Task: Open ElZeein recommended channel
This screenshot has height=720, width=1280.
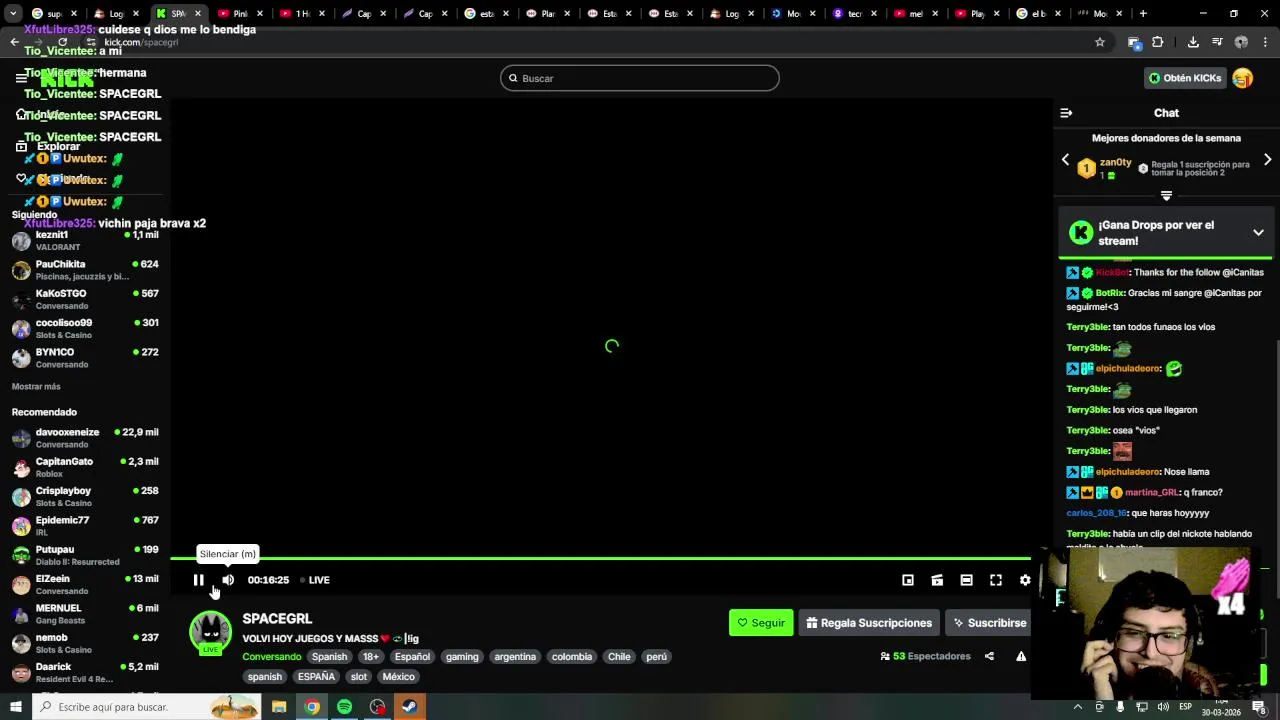Action: [85, 584]
